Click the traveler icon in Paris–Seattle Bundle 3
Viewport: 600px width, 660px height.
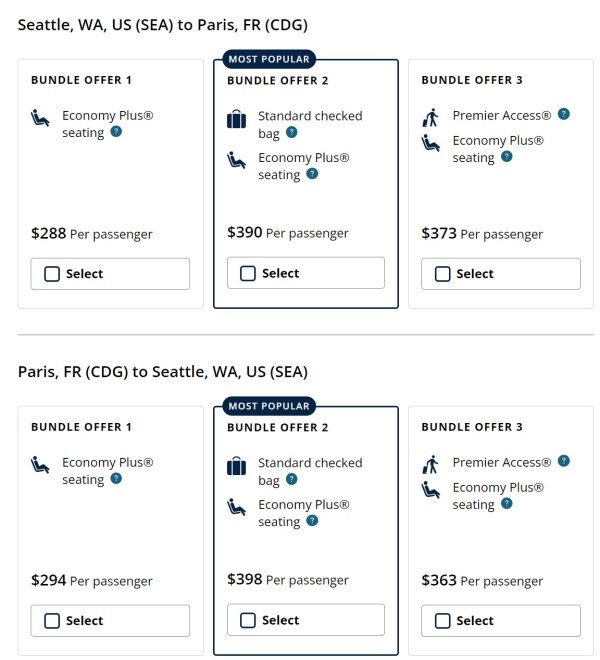[x=431, y=464]
